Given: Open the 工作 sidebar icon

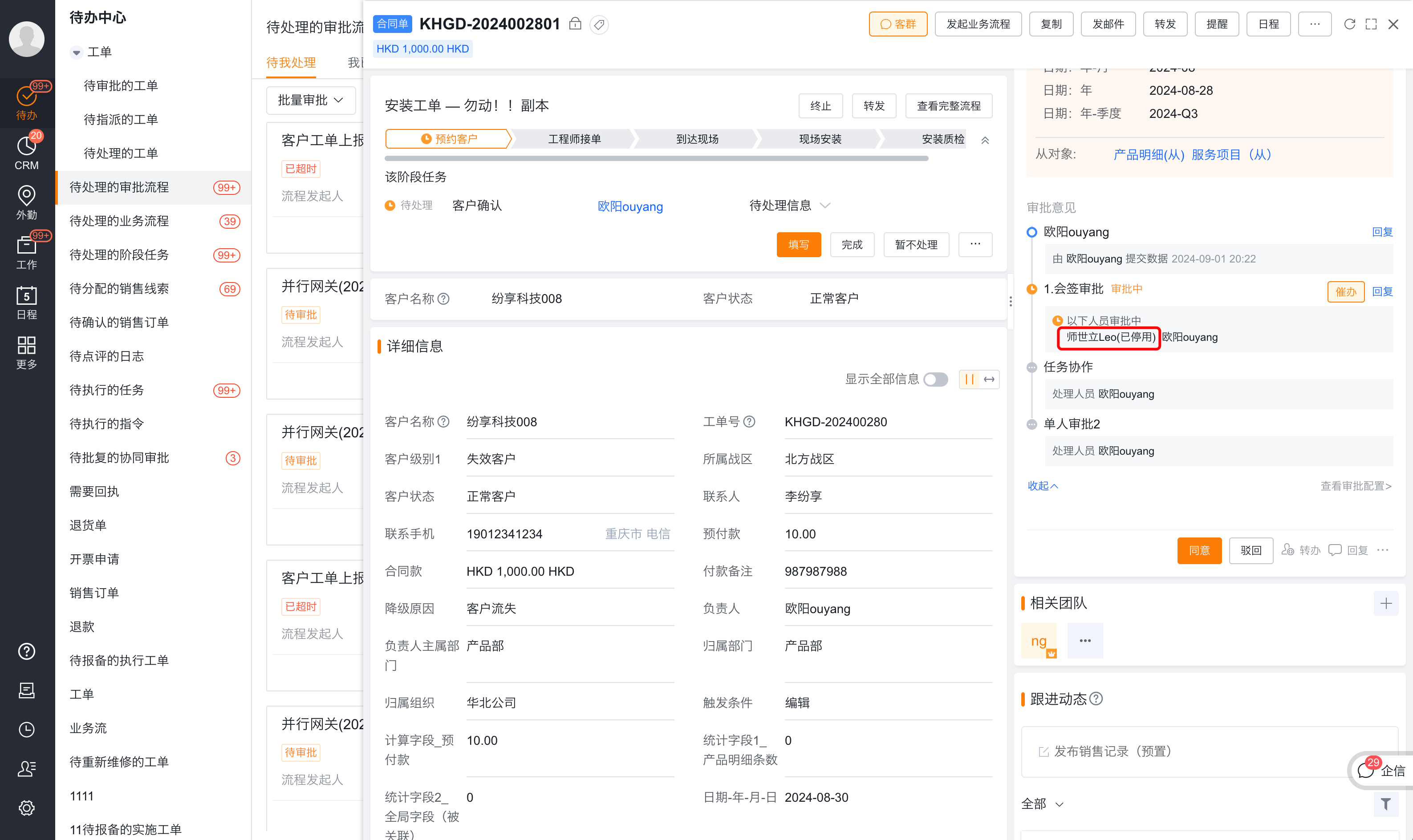Looking at the screenshot, I should tap(27, 252).
